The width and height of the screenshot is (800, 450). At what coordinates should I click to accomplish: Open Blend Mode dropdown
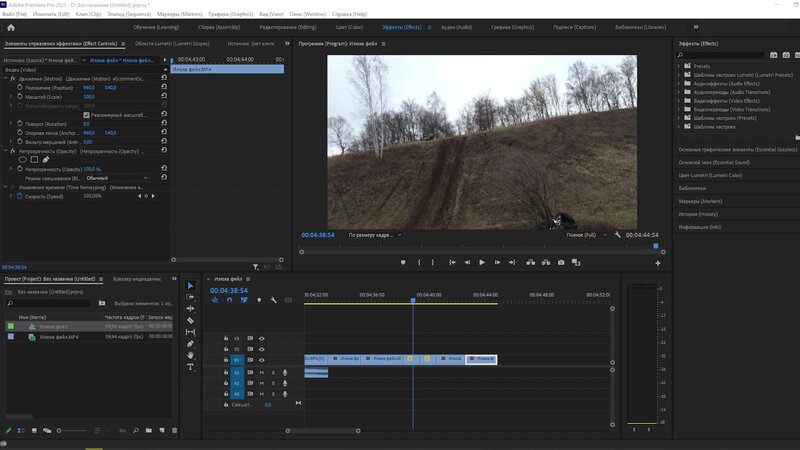[117, 178]
